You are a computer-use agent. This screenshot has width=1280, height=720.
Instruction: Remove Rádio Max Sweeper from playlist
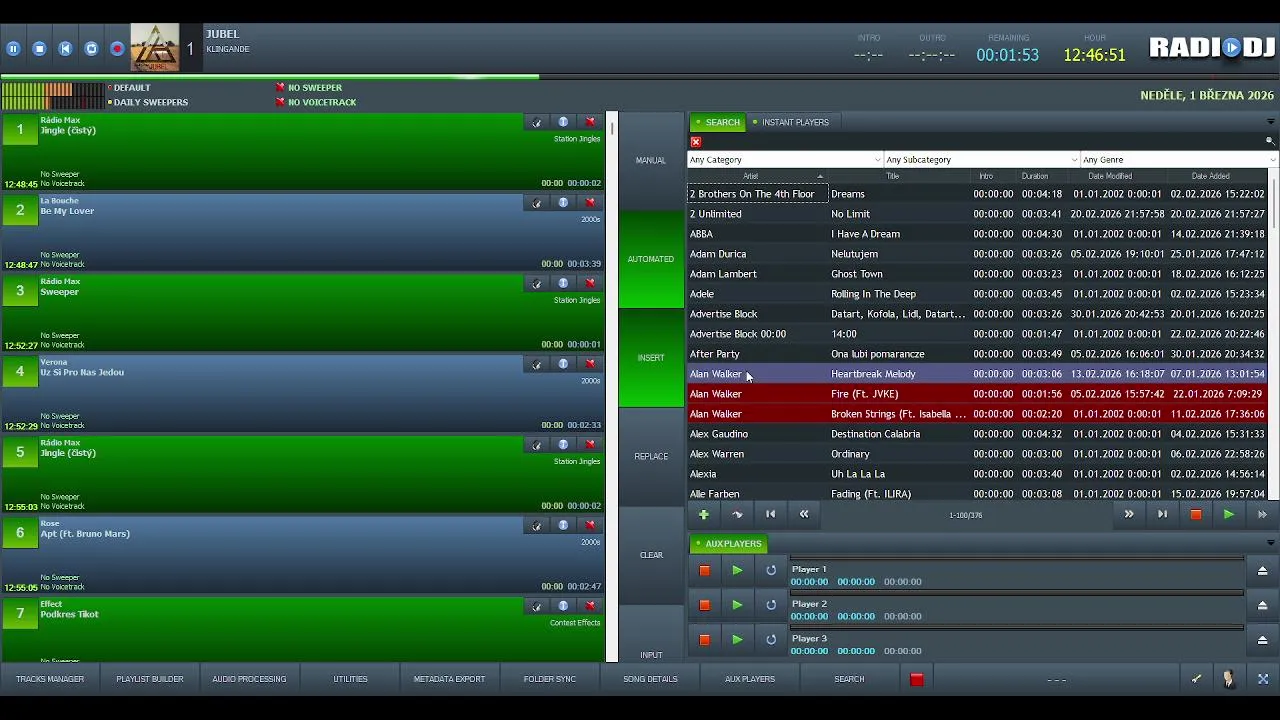(590, 283)
